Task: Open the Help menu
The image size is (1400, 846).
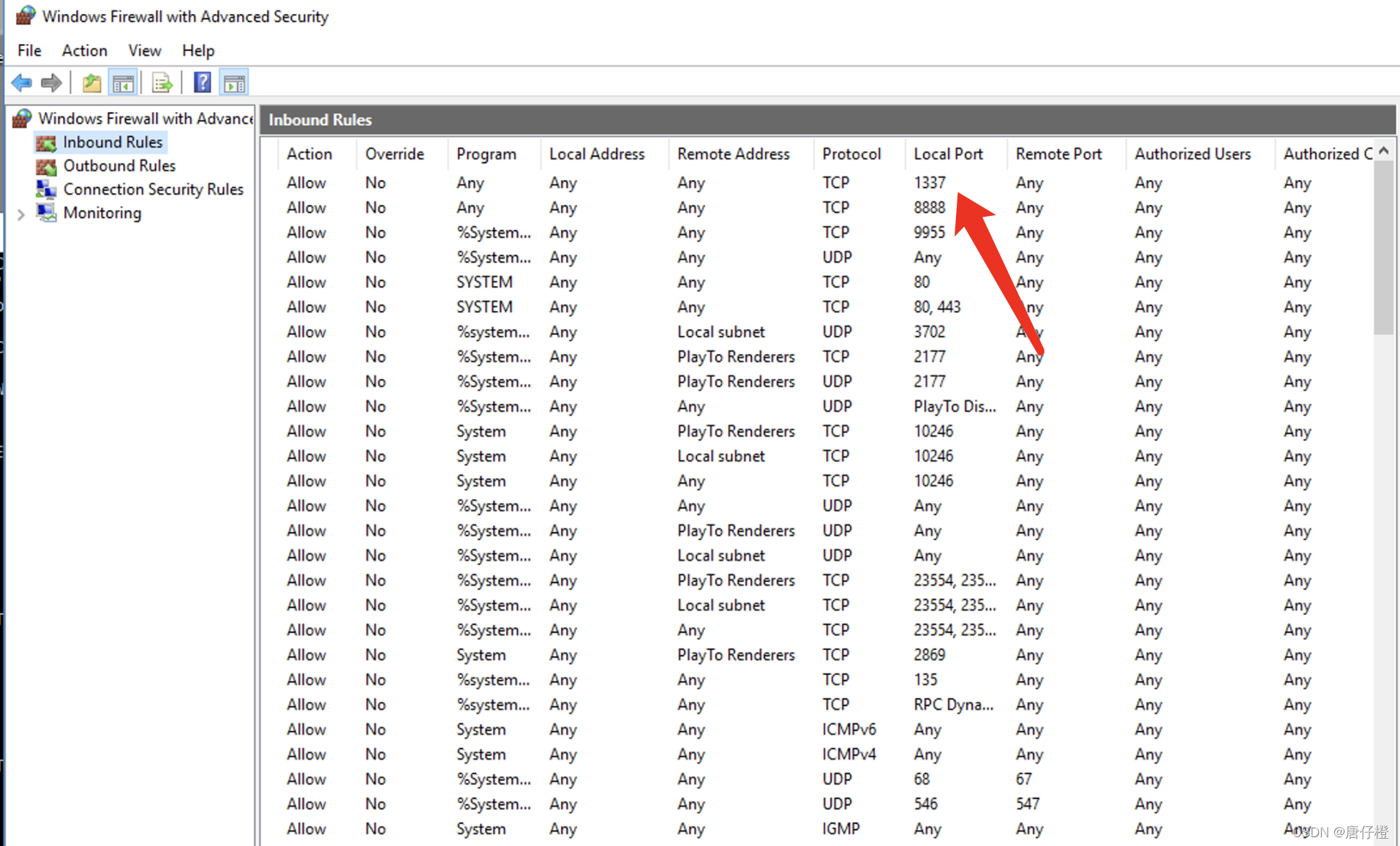Action: [x=198, y=50]
